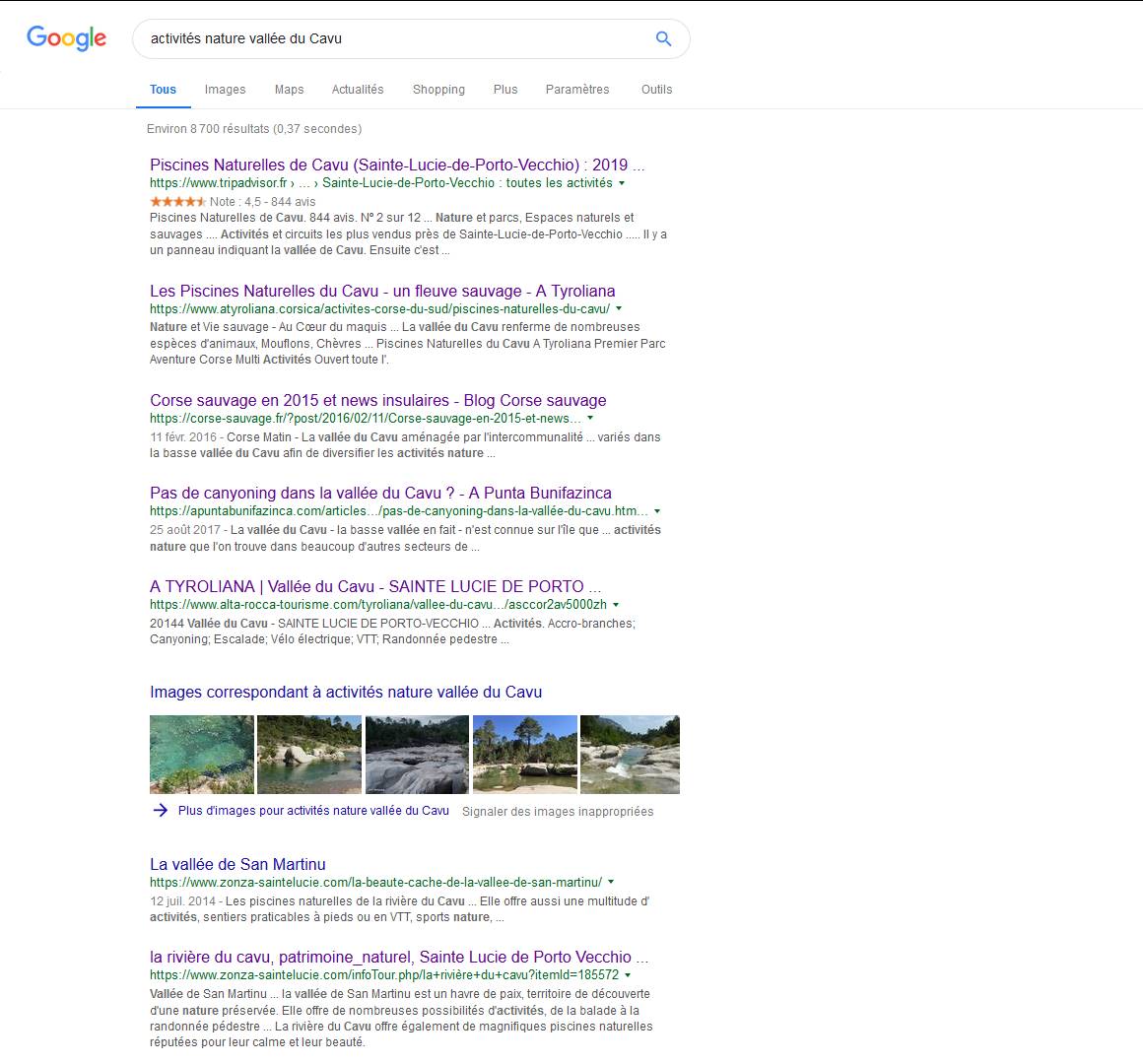Click the Google logo
The width and height of the screenshot is (1143, 1064).
click(66, 37)
